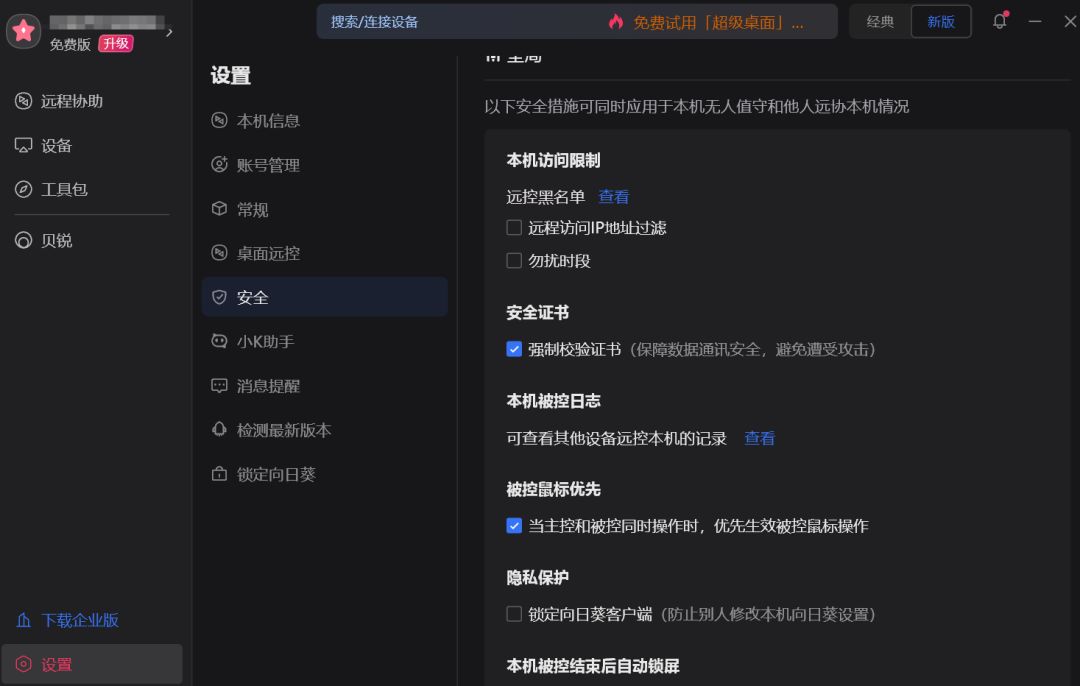Click the 安全证书 heading

[537, 313]
